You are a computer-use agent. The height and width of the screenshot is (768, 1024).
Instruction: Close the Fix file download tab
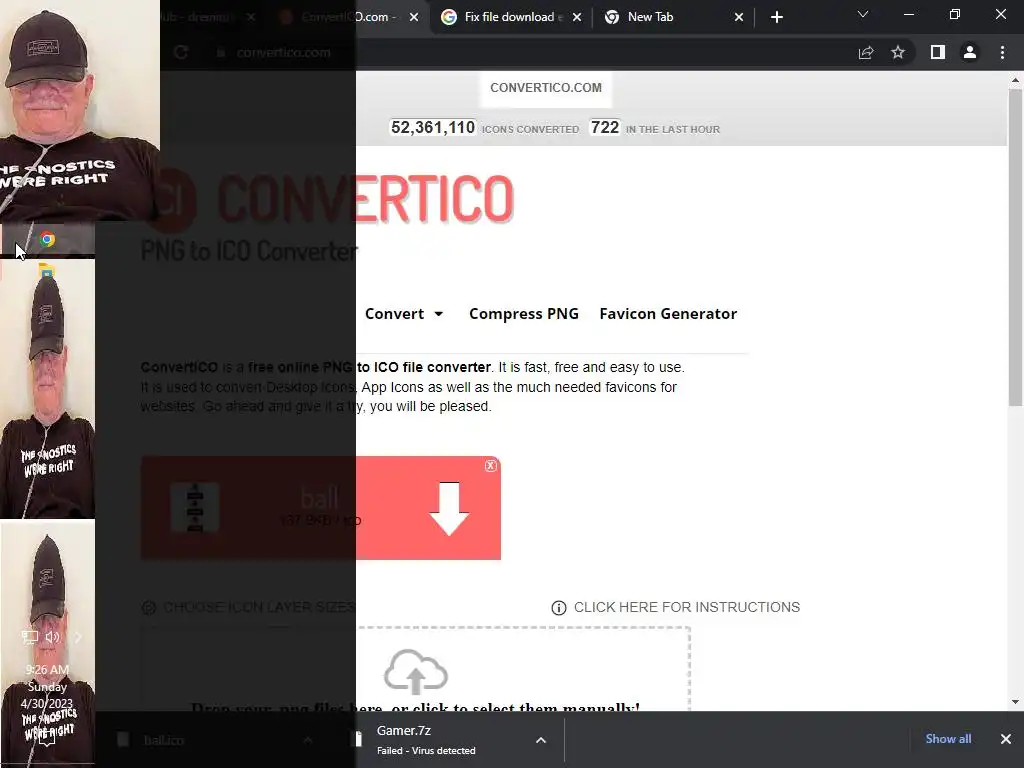(577, 18)
